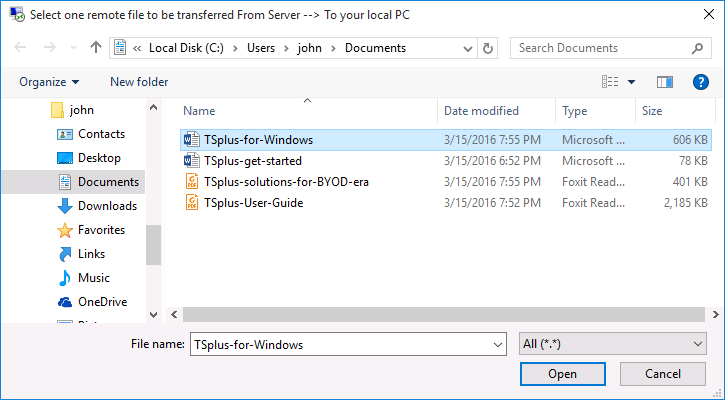Screen dimensions: 725x400
Task: Toggle the preview pane icon
Action: tap(665, 82)
